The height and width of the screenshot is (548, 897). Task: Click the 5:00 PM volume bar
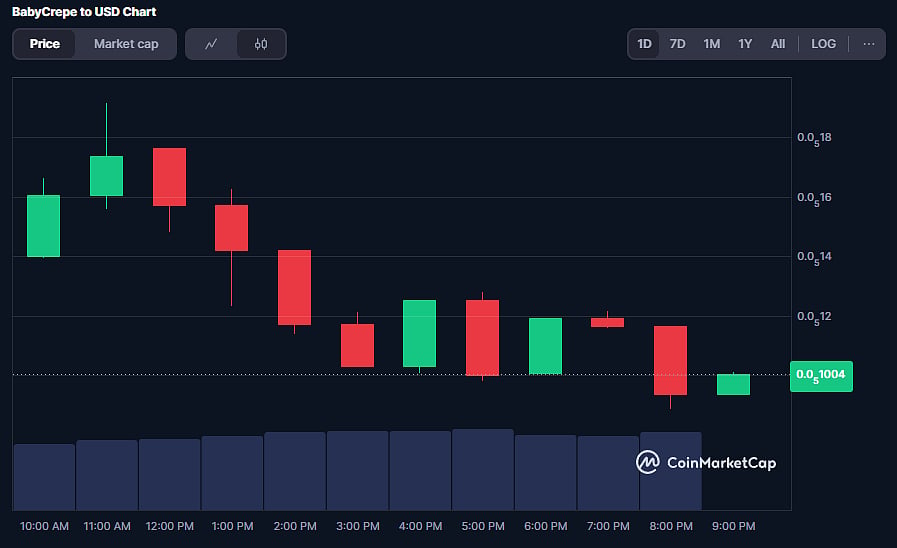click(x=482, y=470)
